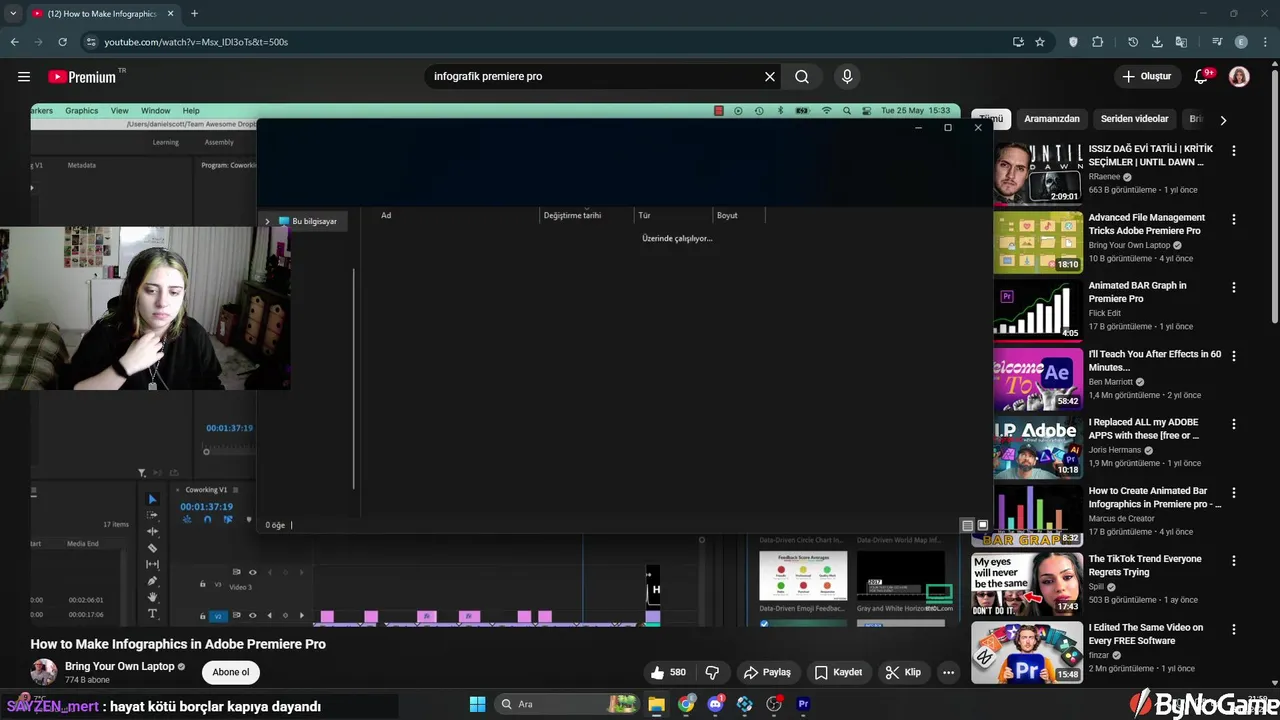Open the YouTube hamburger guide menu

coord(24,76)
